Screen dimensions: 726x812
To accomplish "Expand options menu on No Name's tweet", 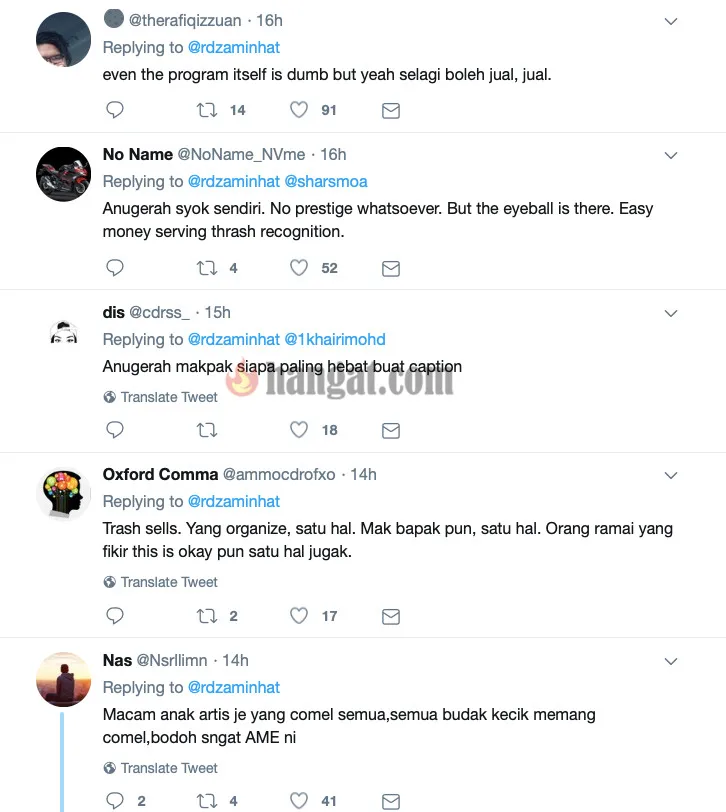I will coord(671,155).
